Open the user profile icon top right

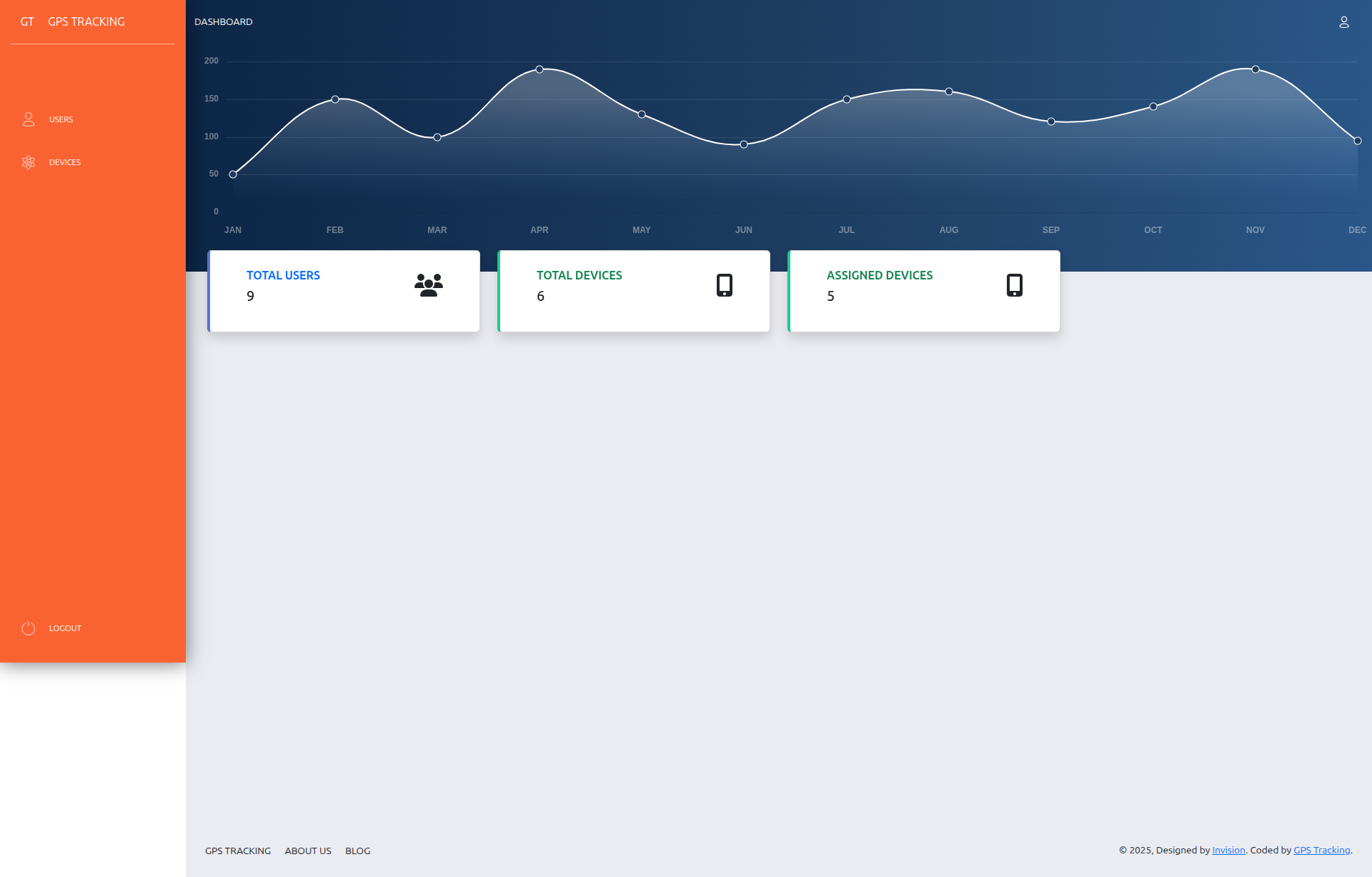tap(1344, 22)
